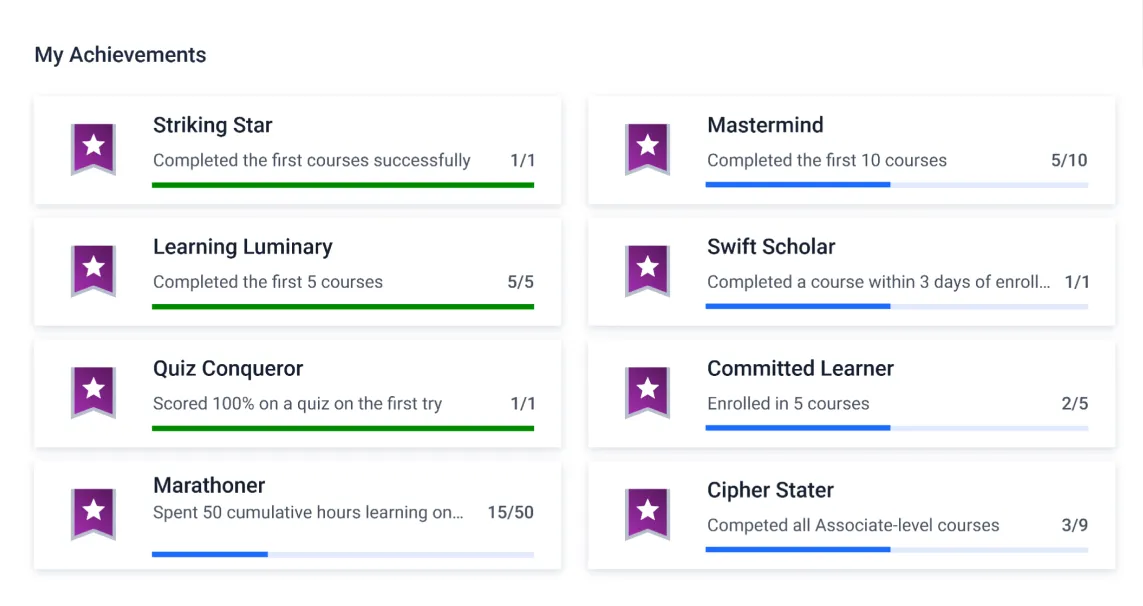Image resolution: width=1143 pixels, height=606 pixels.
Task: Click the Mastermind badge icon
Action: click(647, 149)
